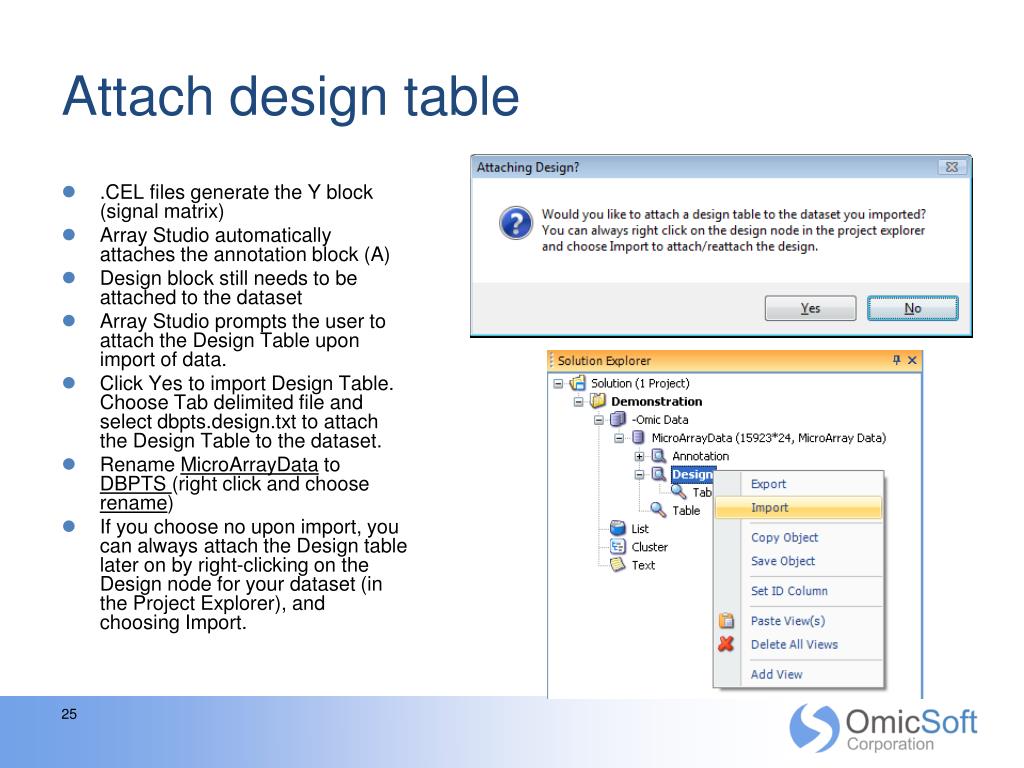Screen dimensions: 1024x768
Task: Click the Solution (1 Project) node icon
Action: tap(577, 383)
